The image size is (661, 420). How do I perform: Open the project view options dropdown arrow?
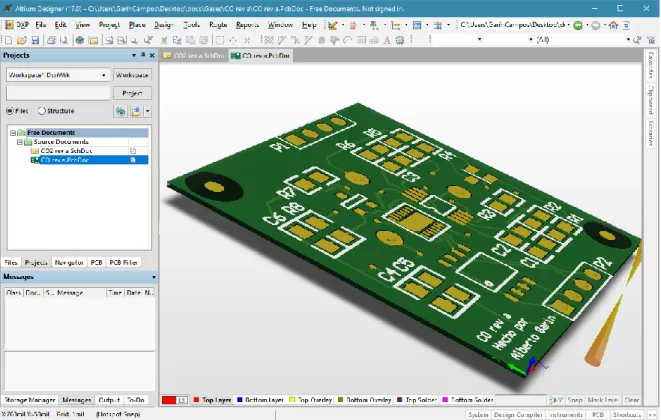(x=147, y=111)
